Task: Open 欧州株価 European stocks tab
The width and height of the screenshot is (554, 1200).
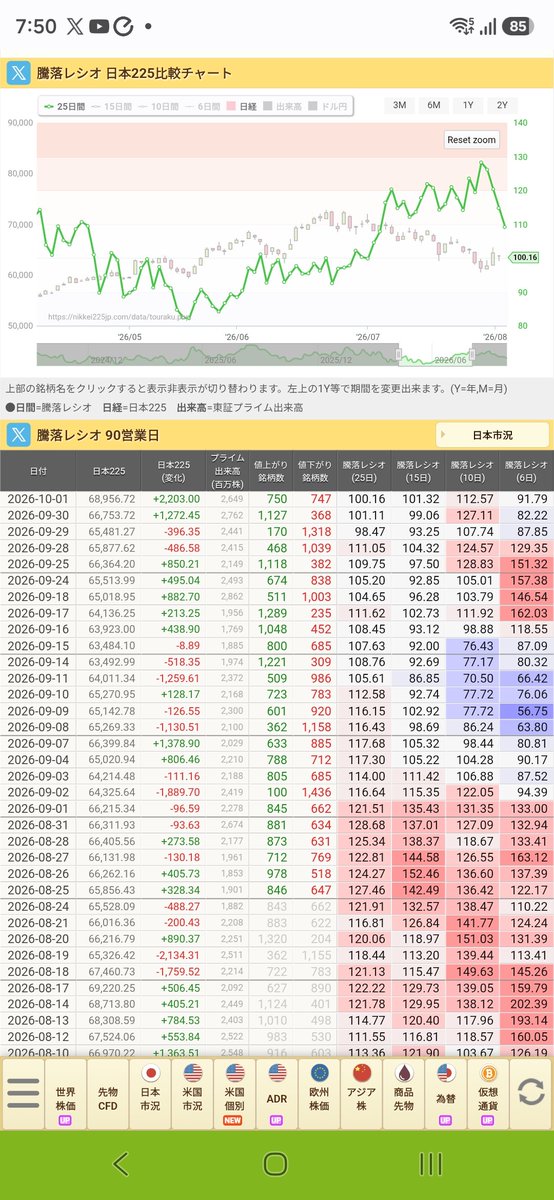Action: coord(319,1093)
